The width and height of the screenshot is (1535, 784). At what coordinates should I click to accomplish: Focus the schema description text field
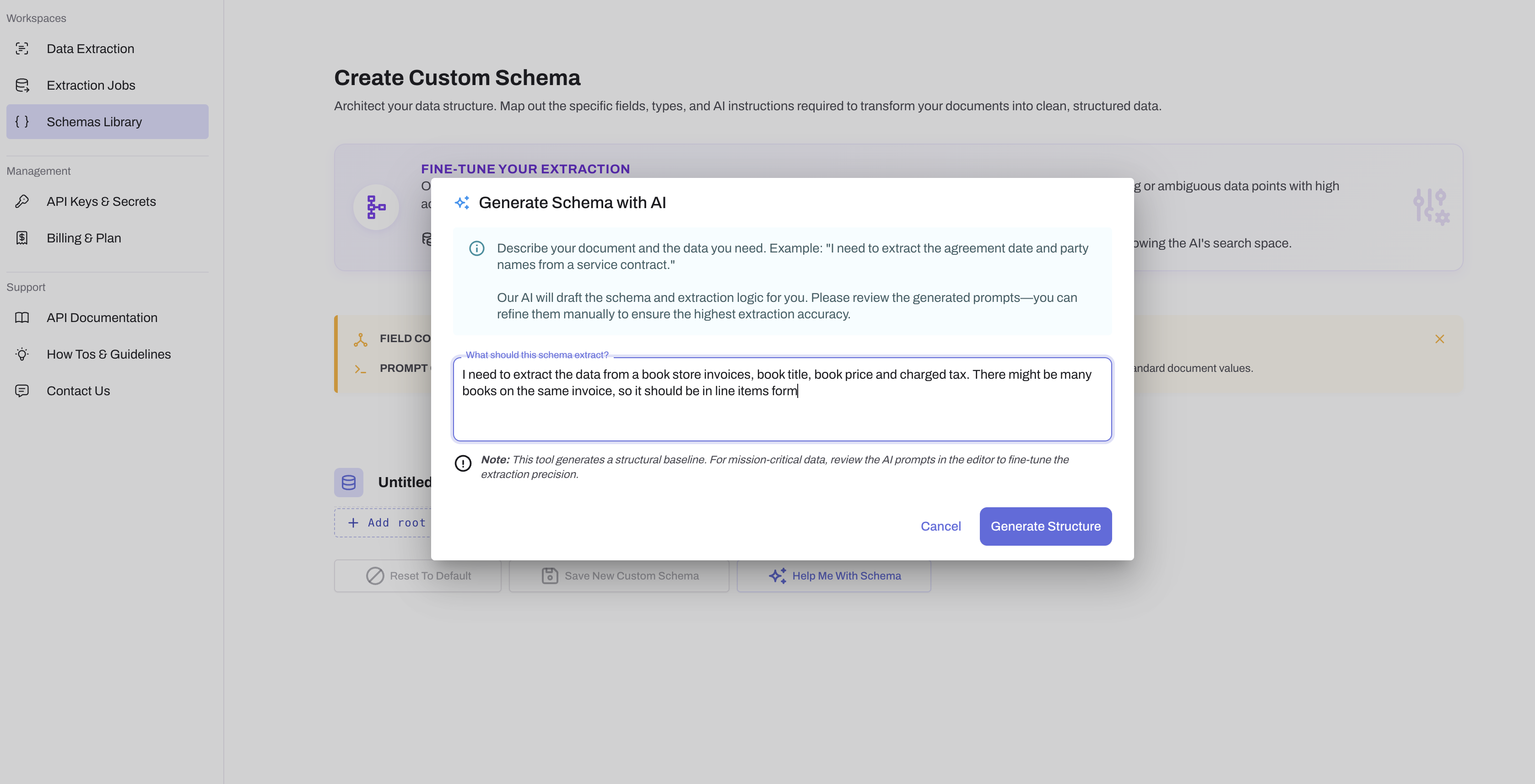tap(782, 411)
